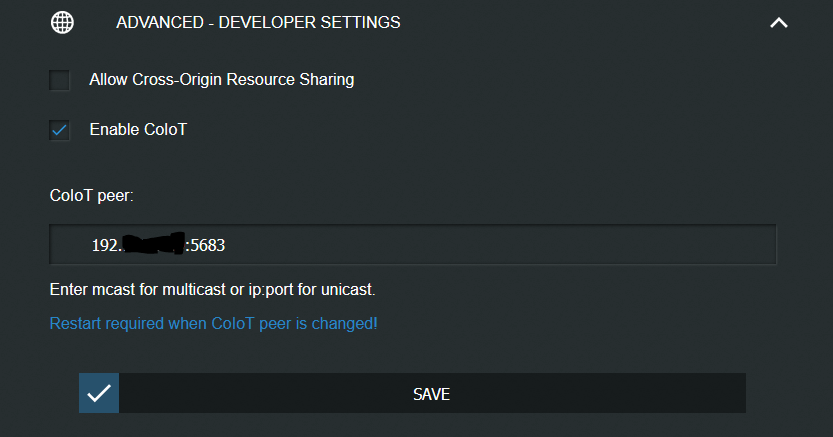Viewport: 833px width, 437px height.
Task: Click the upward chevron icon at top right
Action: [x=779, y=23]
